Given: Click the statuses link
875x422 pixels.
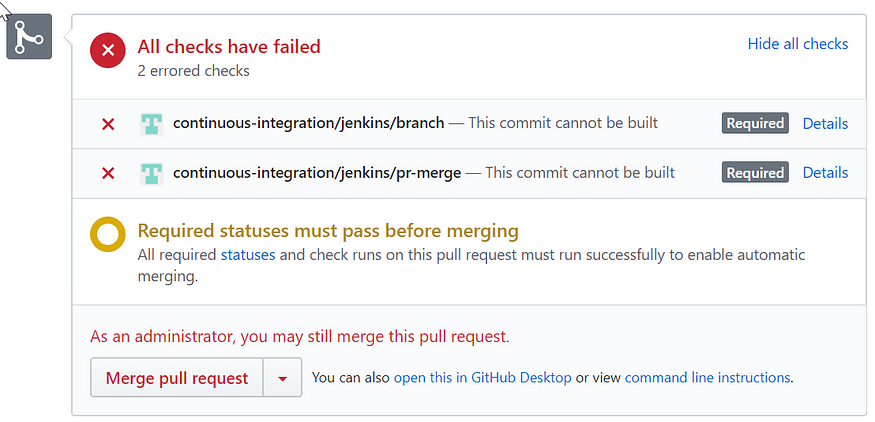Looking at the screenshot, I should (x=248, y=255).
